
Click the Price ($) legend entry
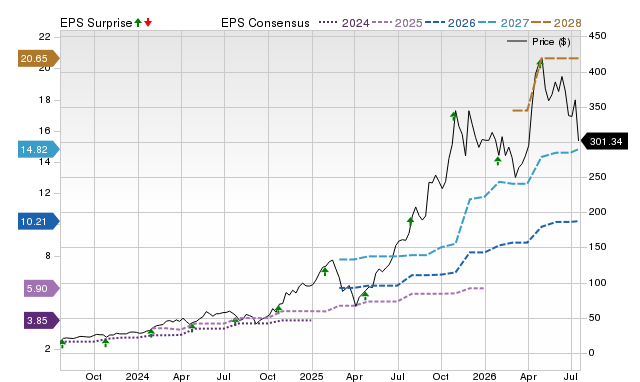[x=539, y=42]
